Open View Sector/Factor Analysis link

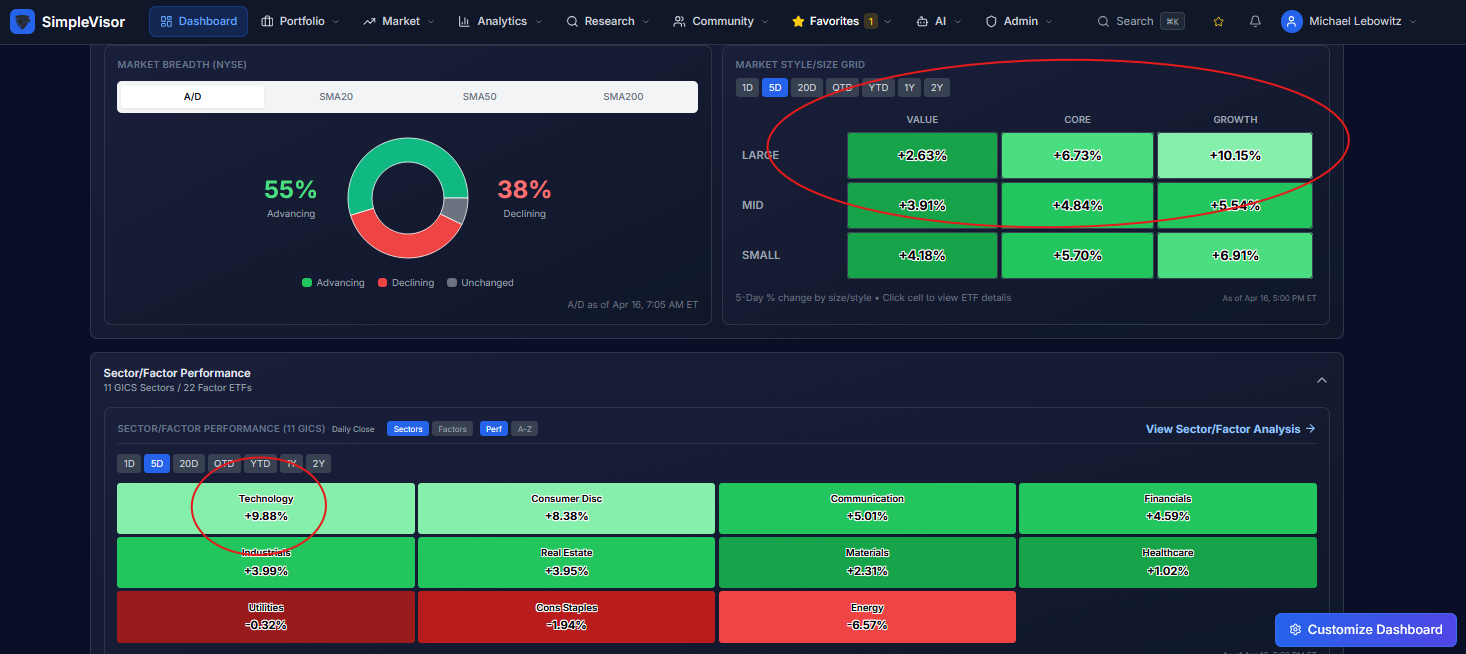(1230, 429)
